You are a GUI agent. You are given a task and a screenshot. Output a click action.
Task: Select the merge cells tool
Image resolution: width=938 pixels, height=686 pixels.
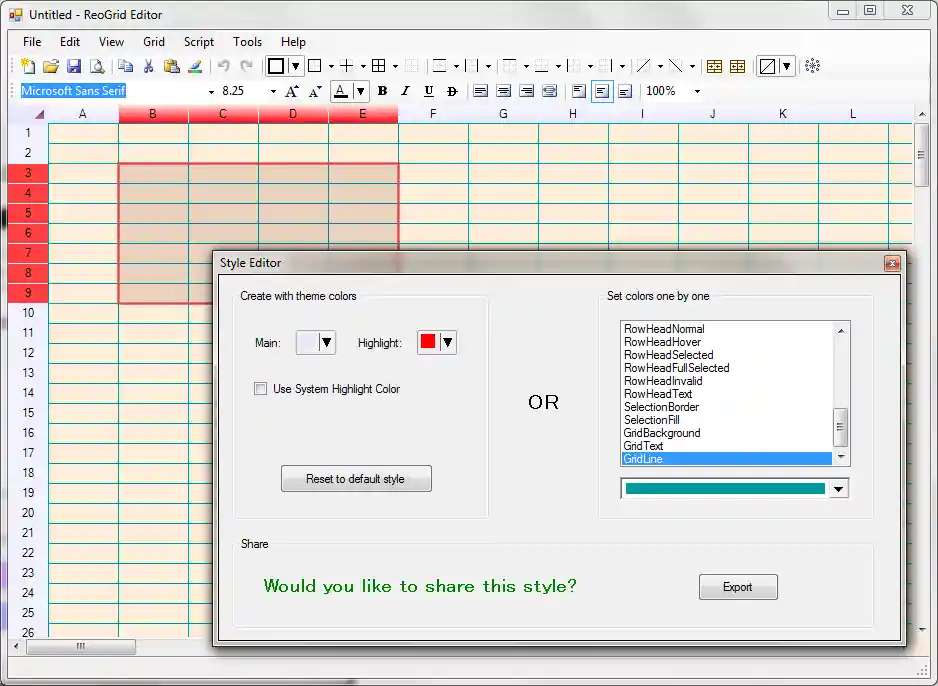714,65
